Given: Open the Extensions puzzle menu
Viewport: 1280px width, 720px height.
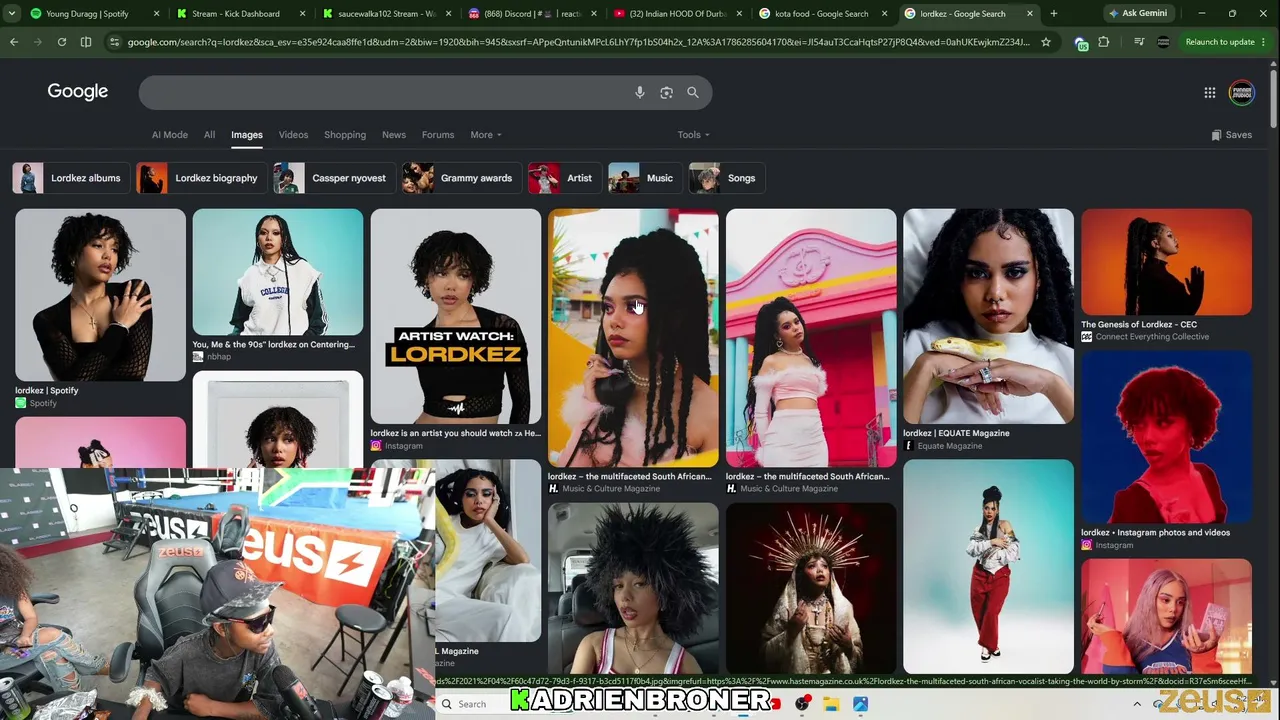Looking at the screenshot, I should 1104,42.
